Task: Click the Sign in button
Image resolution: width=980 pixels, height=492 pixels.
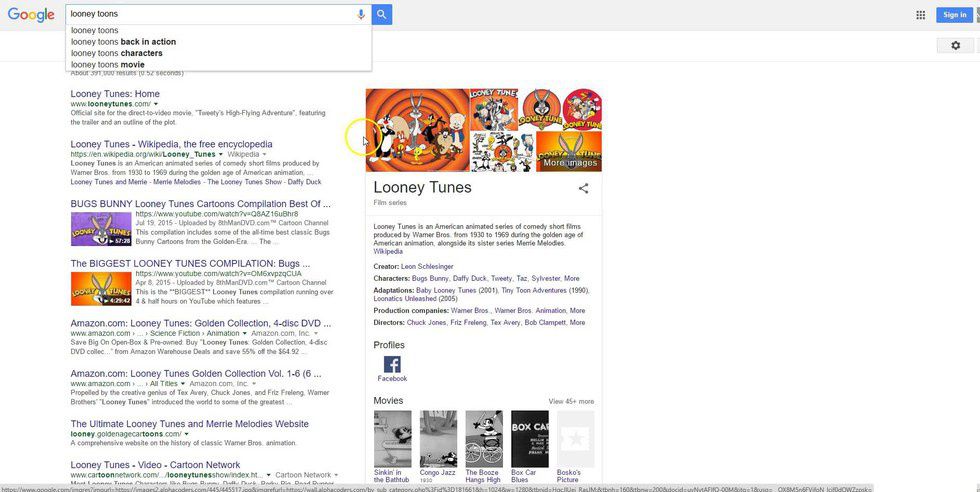Action: (955, 15)
